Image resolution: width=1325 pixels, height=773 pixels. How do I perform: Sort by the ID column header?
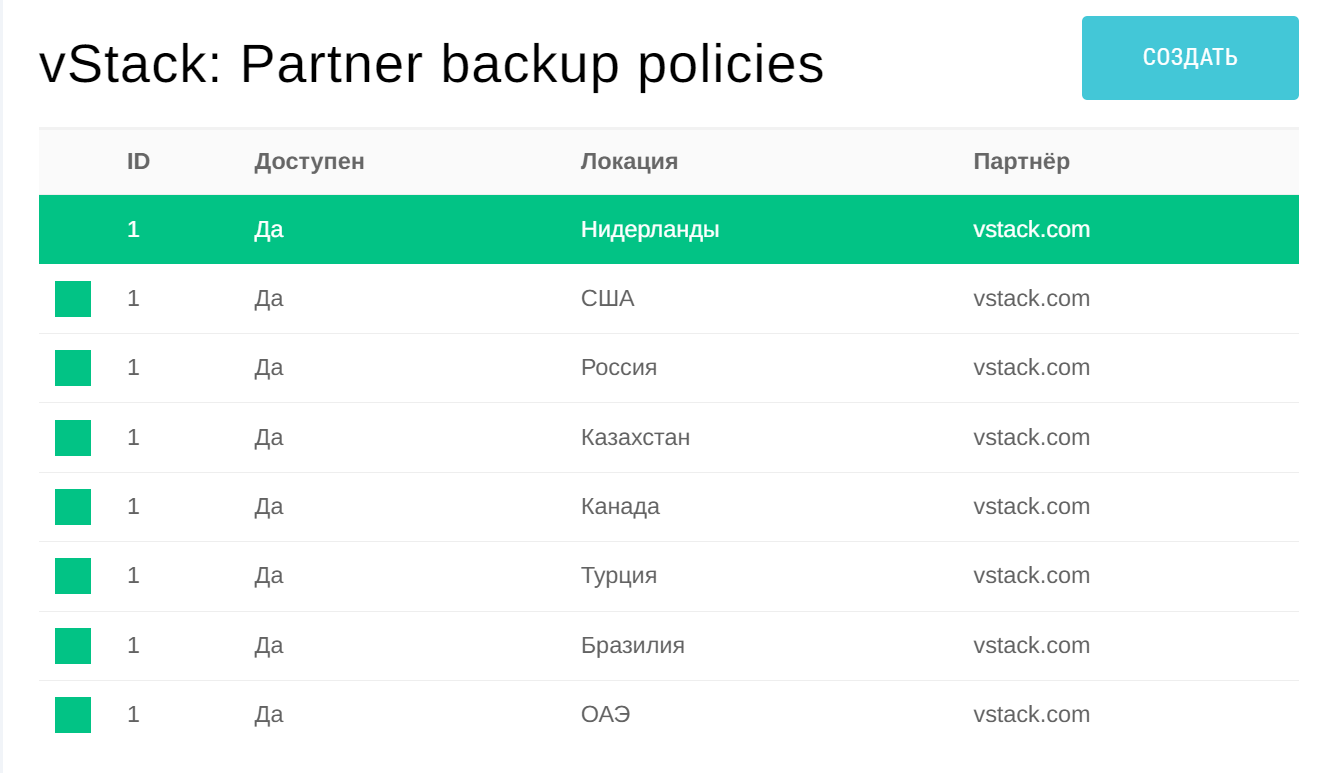138,161
